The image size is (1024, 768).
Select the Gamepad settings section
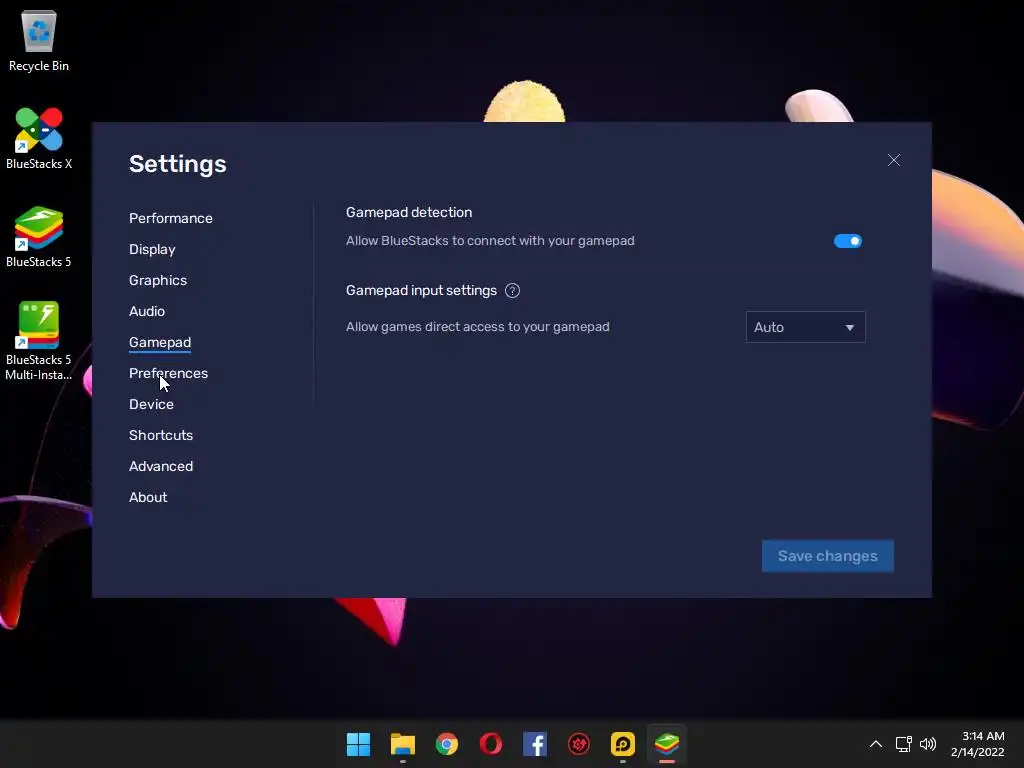160,342
